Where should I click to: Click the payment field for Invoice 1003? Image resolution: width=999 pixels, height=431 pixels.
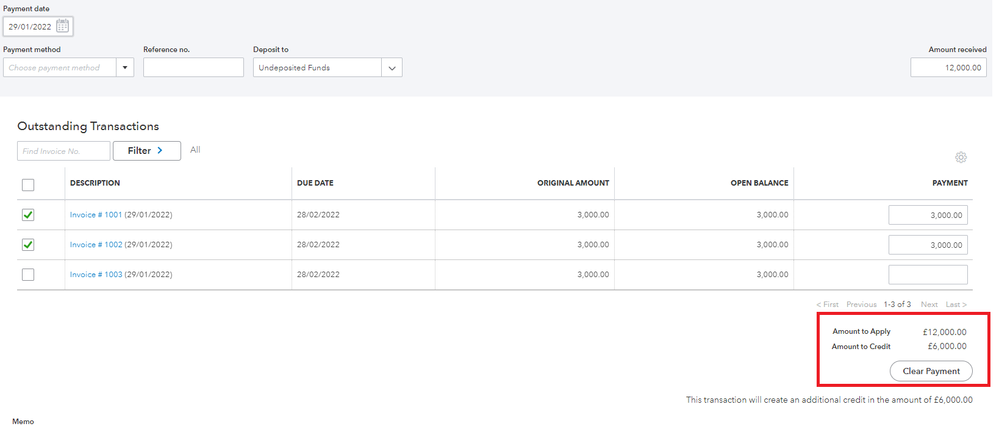point(927,275)
